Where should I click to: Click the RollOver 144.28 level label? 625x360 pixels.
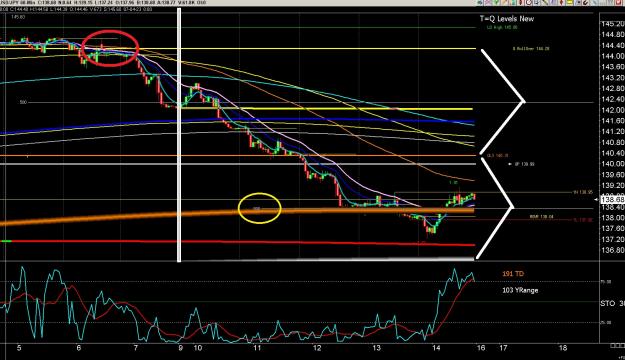[531, 49]
